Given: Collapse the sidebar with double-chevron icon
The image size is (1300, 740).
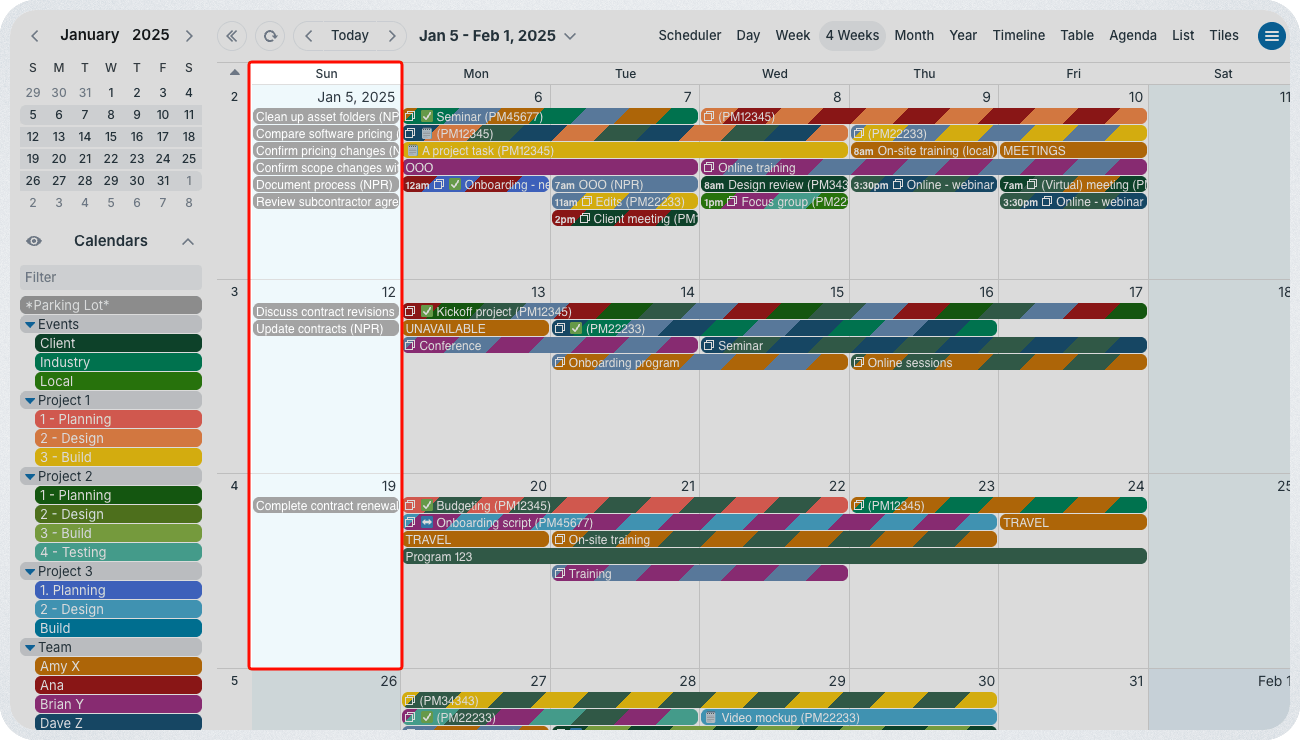Looking at the screenshot, I should [x=232, y=36].
